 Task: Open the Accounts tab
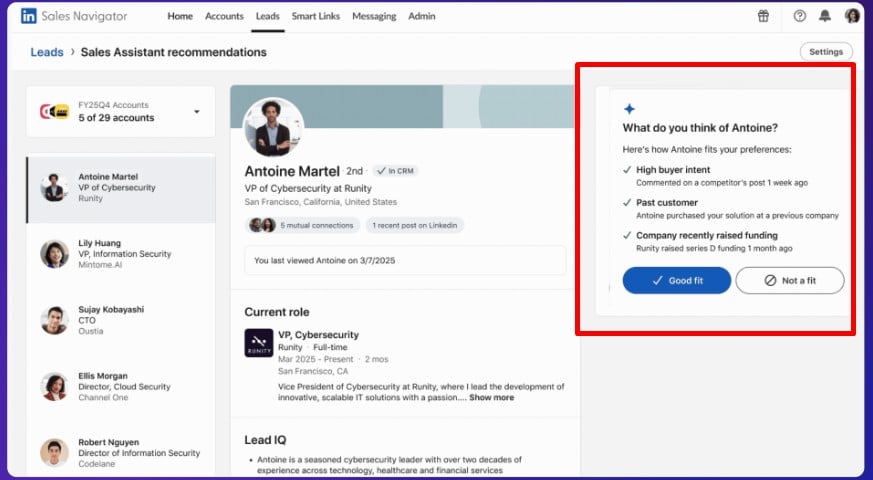(224, 16)
